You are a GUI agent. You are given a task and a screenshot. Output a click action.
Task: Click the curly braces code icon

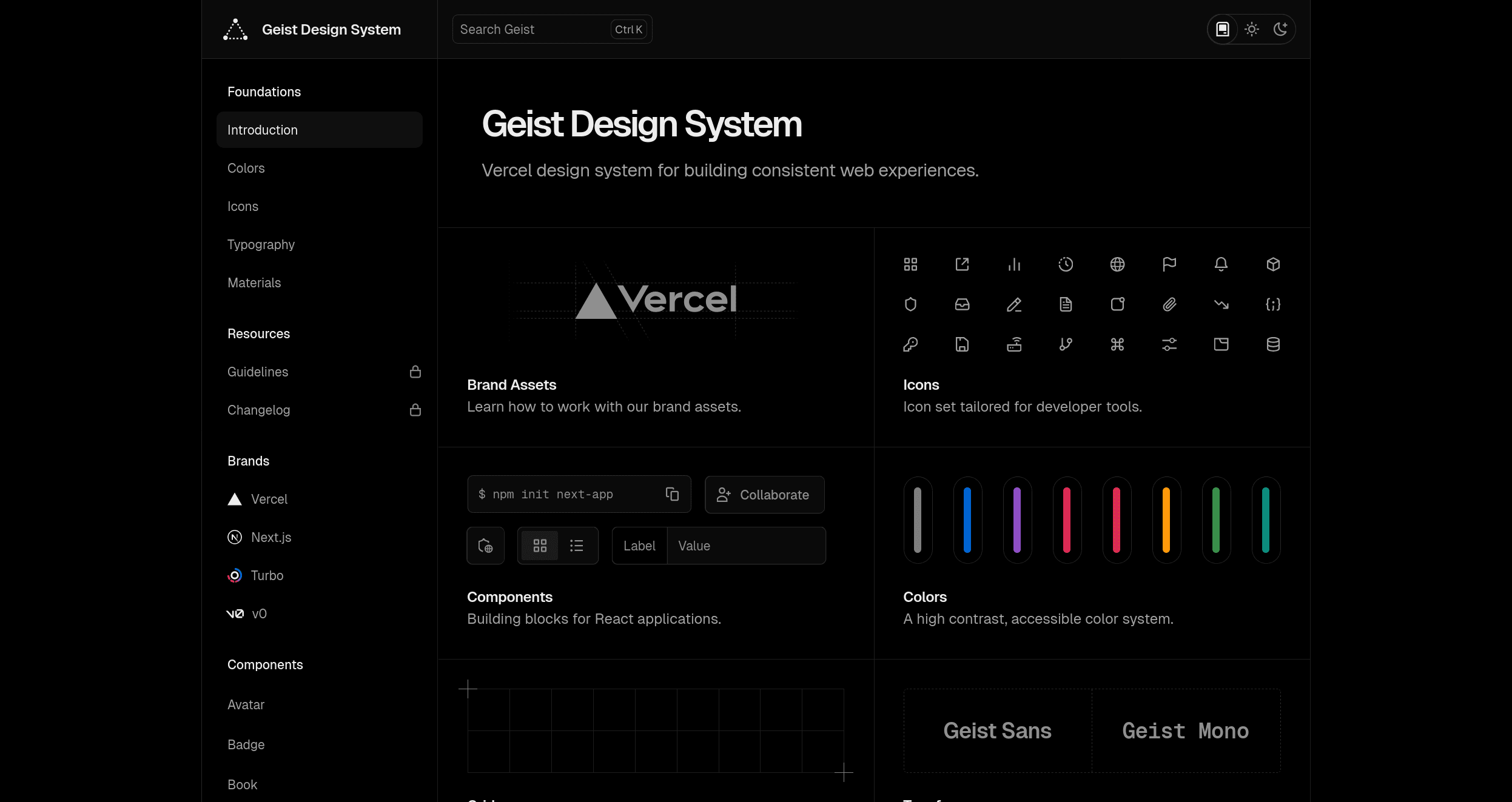click(1273, 304)
